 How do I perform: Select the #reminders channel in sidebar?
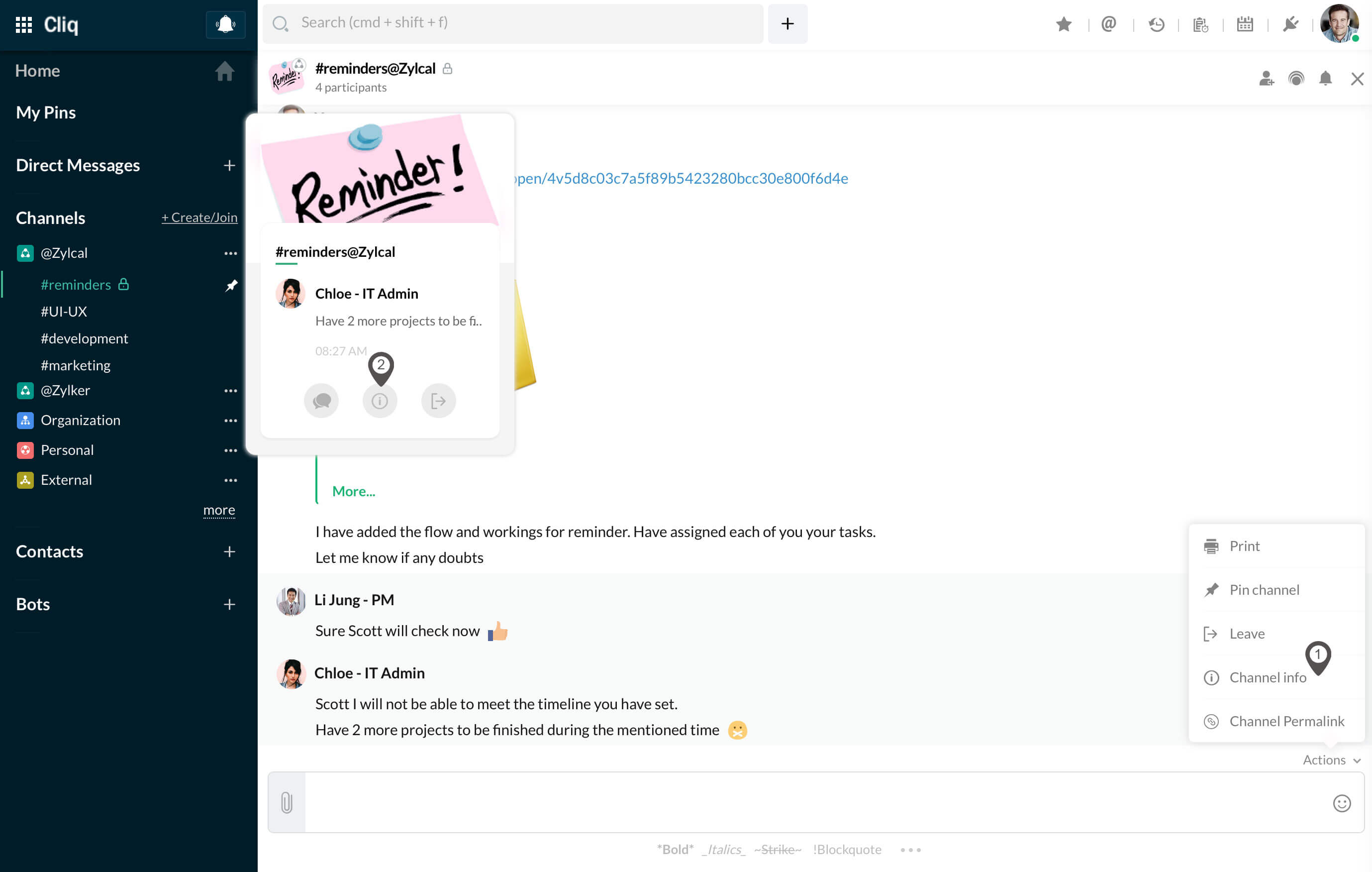76,285
